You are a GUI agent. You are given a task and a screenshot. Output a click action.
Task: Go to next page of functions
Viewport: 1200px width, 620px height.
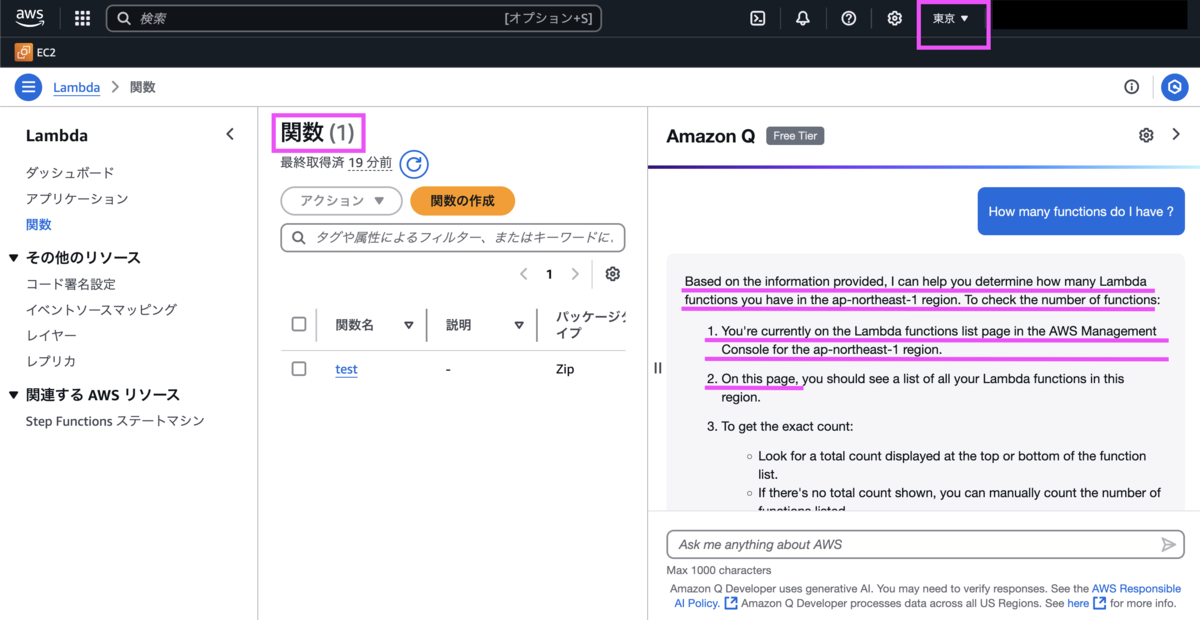575,274
